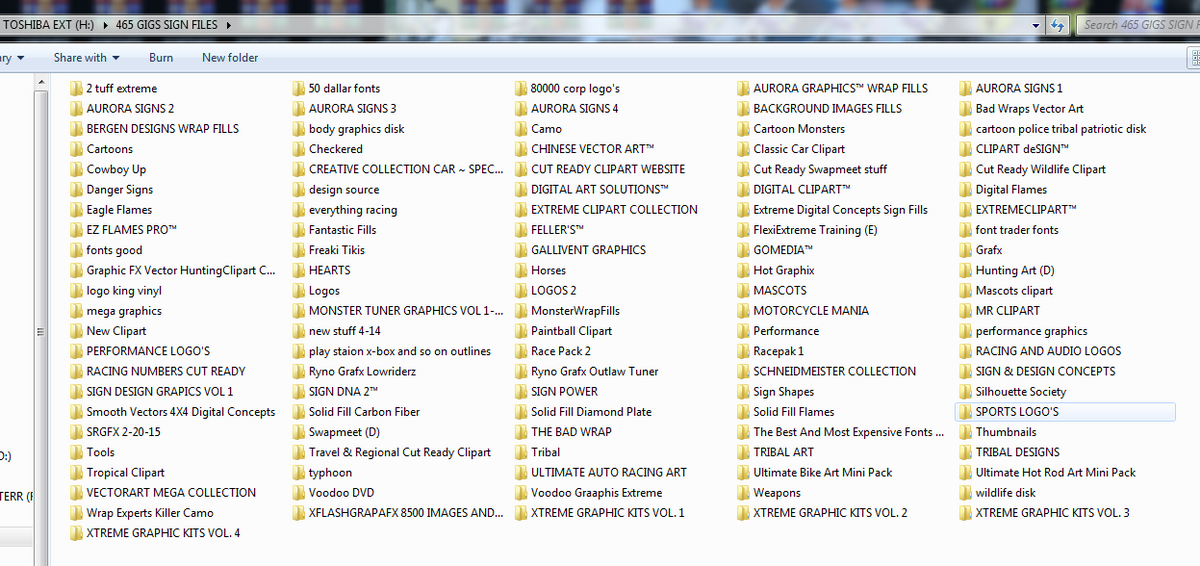Image resolution: width=1200 pixels, height=566 pixels.
Task: Click the navigation pane scrollbar up arrow
Action: point(41,82)
